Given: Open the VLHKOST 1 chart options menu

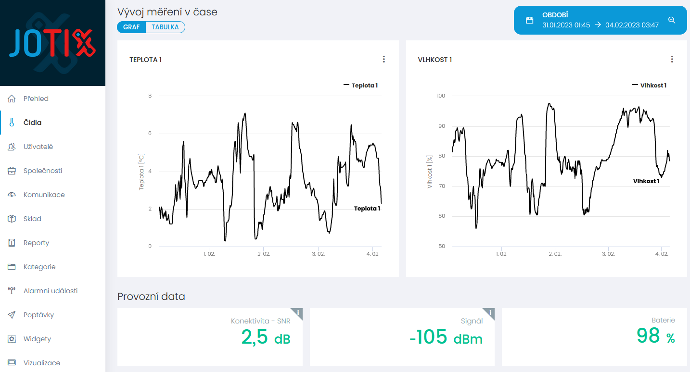Looking at the screenshot, I should click(672, 59).
